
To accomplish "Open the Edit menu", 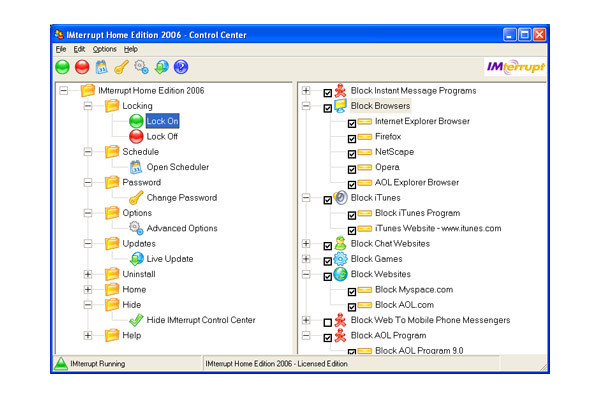I will point(79,49).
